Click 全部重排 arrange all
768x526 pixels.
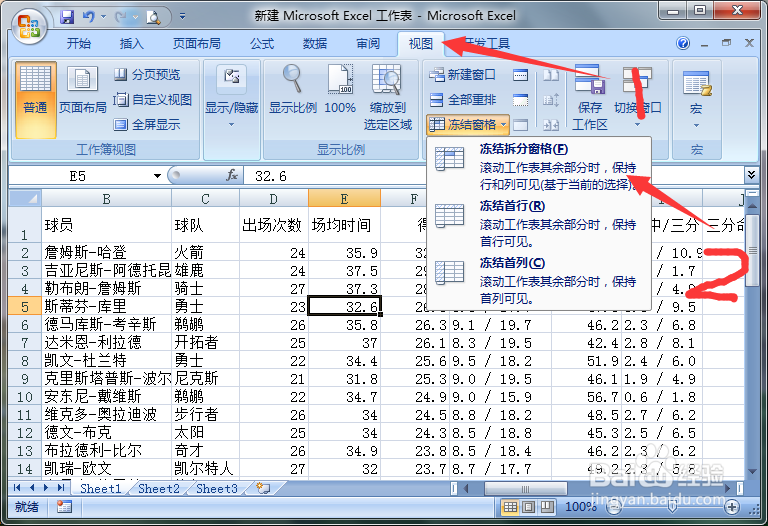[x=463, y=100]
